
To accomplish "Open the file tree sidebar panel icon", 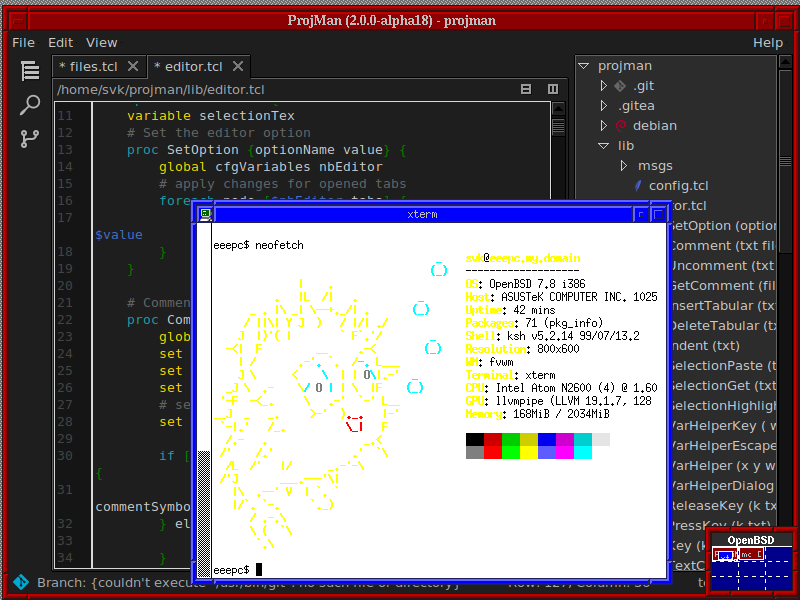I will (30, 70).
